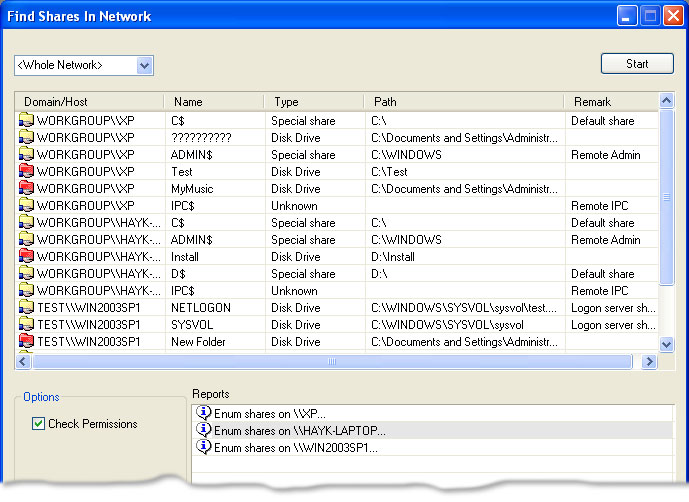Click the horizontal scrollbar left arrow
The height and width of the screenshot is (502, 689).
click(x=23, y=362)
